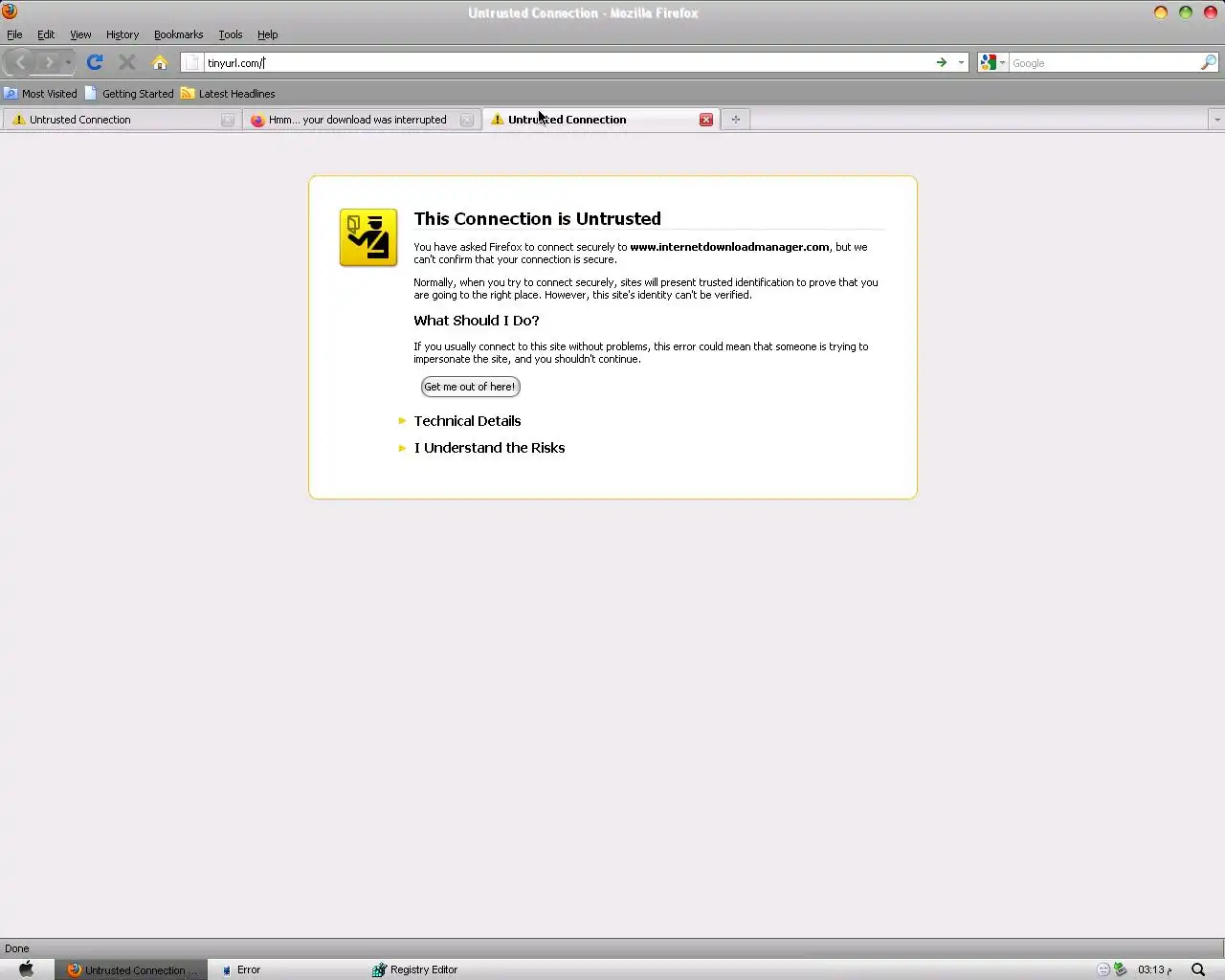Minimize the window with orange button
Image resolution: width=1225 pixels, height=980 pixels.
1161,12
